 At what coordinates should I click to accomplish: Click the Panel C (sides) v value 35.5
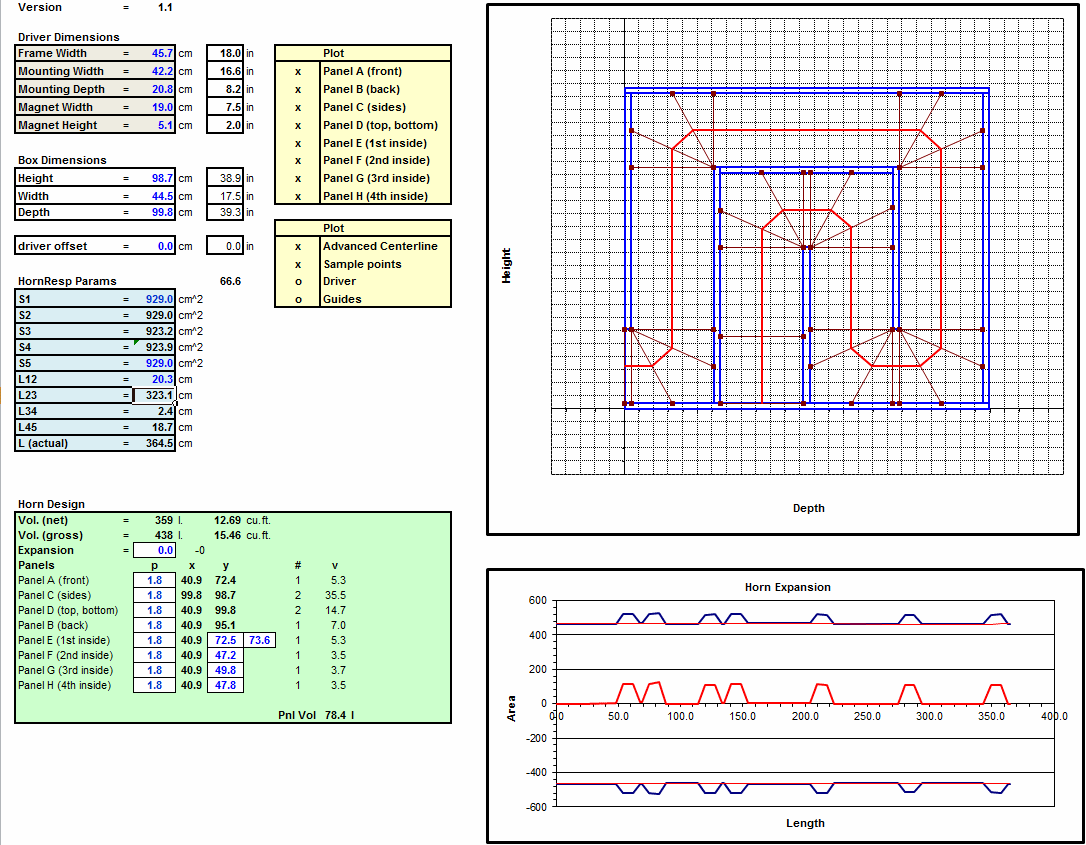coord(335,595)
